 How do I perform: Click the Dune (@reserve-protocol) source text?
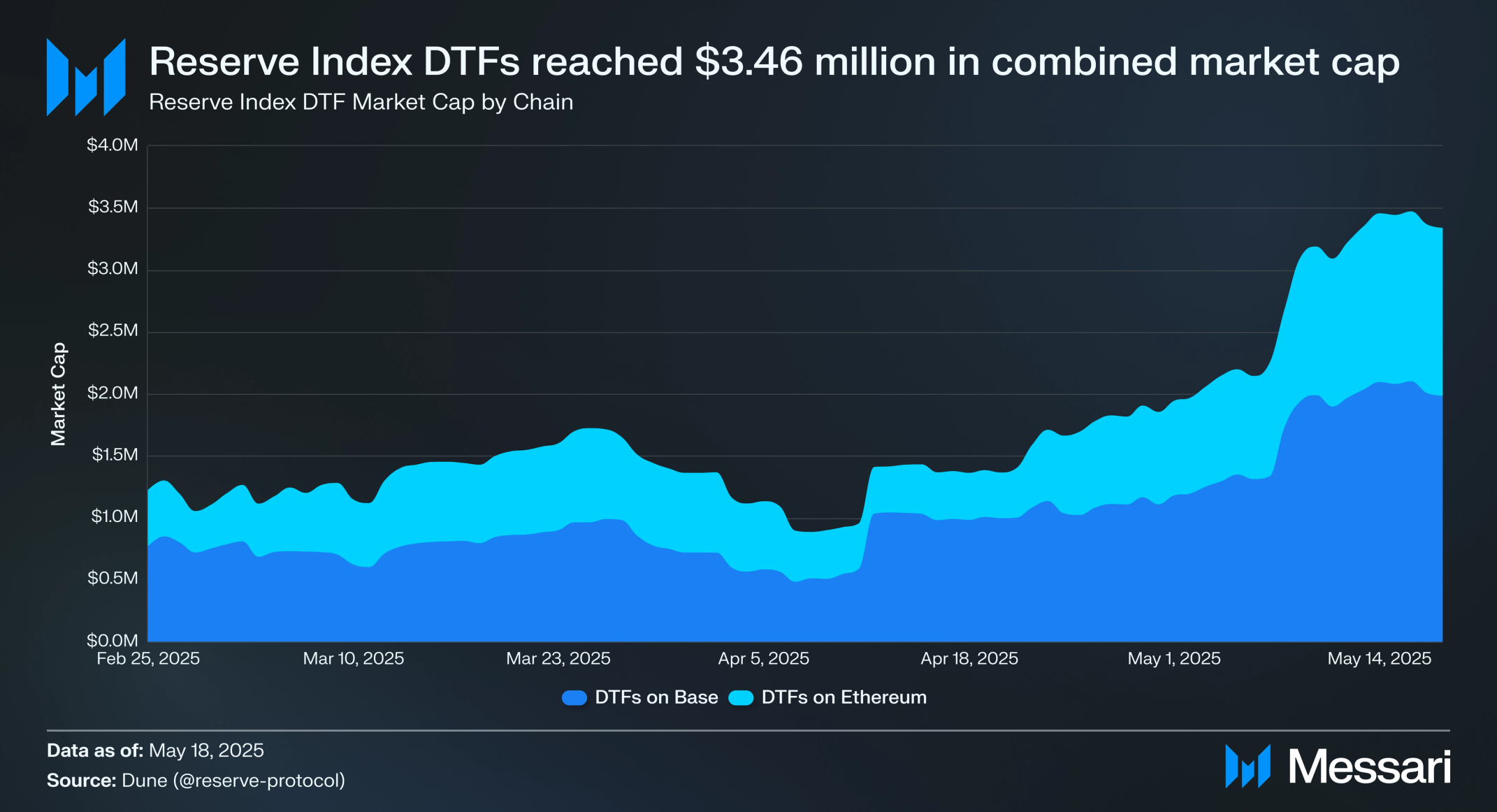233,780
